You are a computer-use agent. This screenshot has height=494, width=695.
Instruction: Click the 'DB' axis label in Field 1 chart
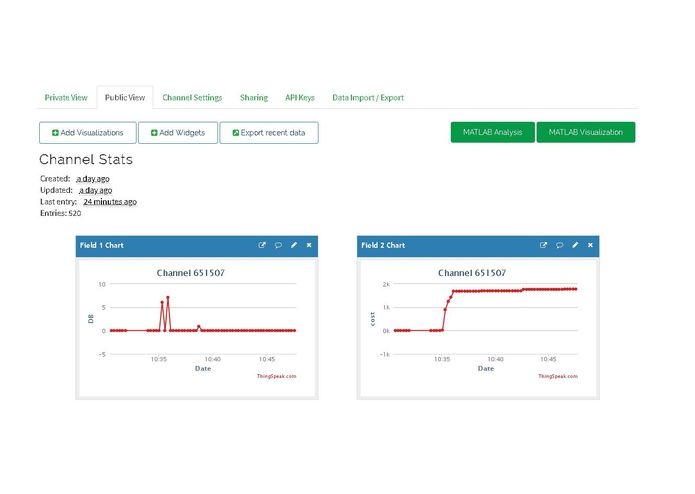pos(91,319)
